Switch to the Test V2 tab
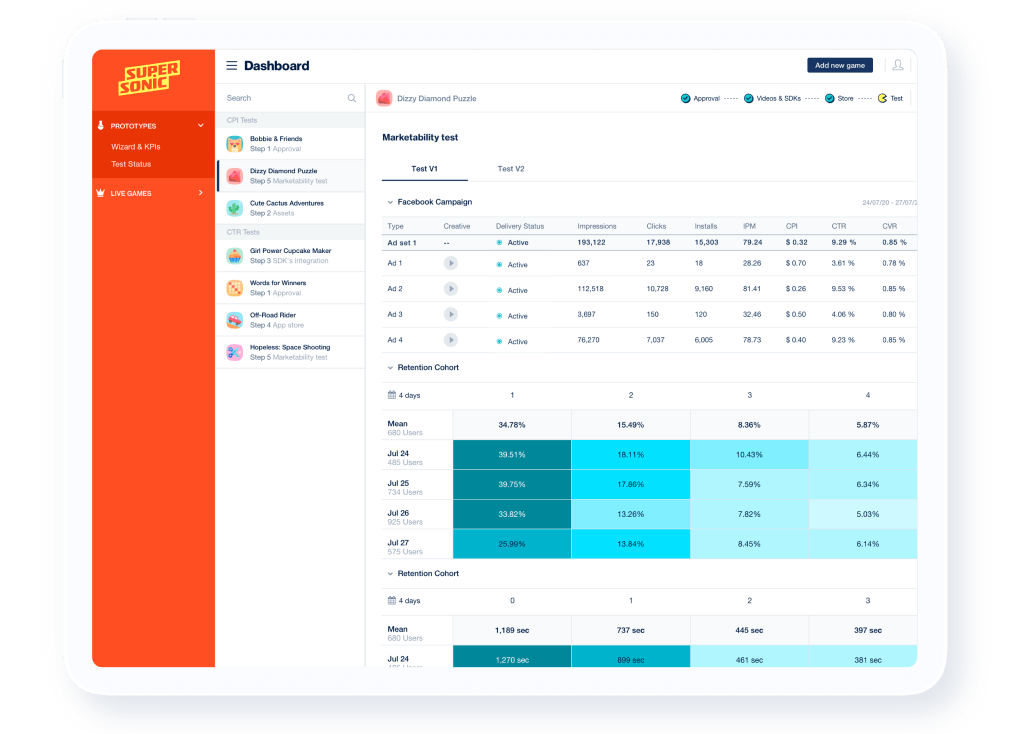The height and width of the screenshot is (734, 1010). pos(511,169)
